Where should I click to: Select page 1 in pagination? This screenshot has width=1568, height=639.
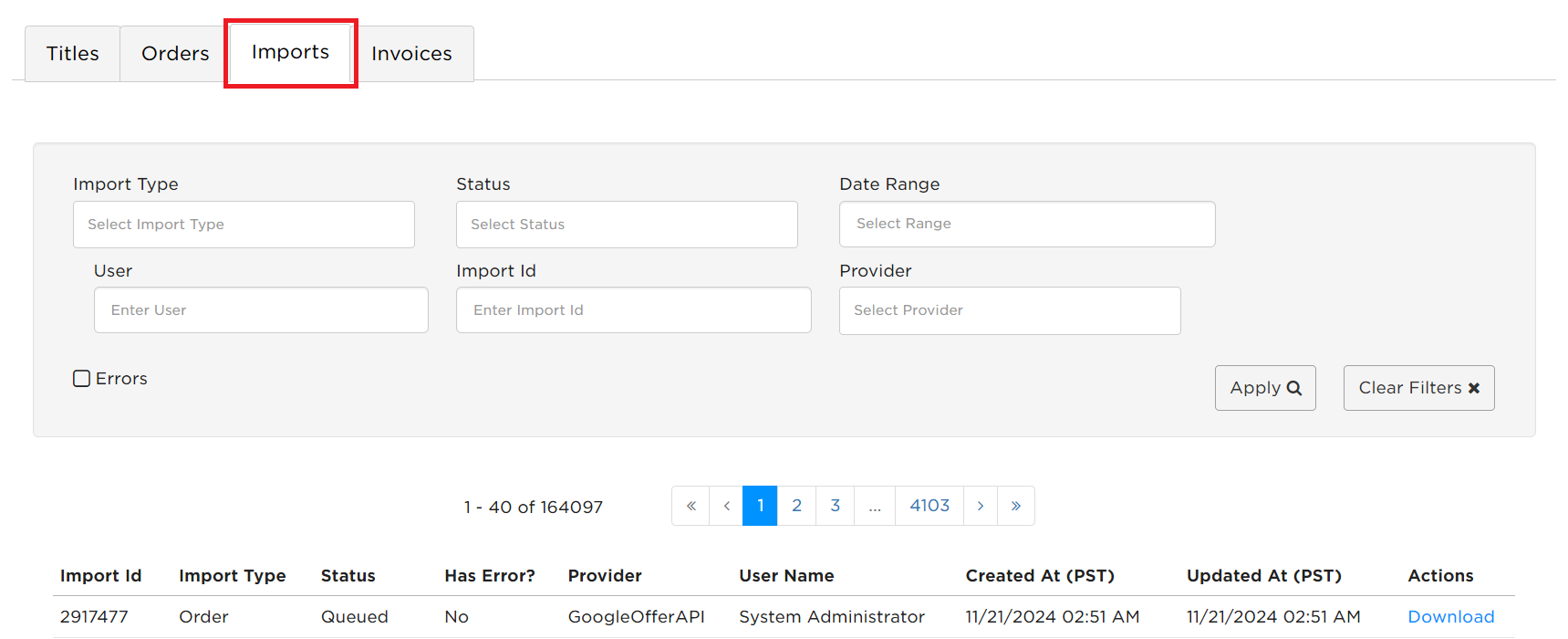(760, 506)
